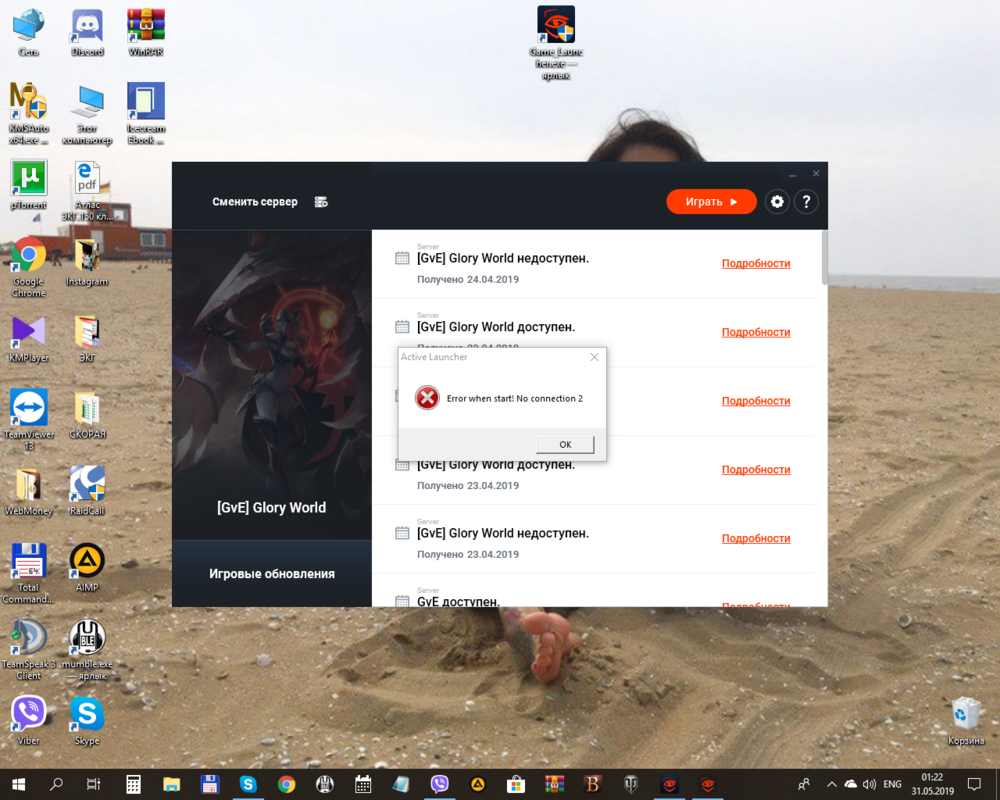
Task: Click World of Tanks taskbar icon
Action: tap(631, 784)
